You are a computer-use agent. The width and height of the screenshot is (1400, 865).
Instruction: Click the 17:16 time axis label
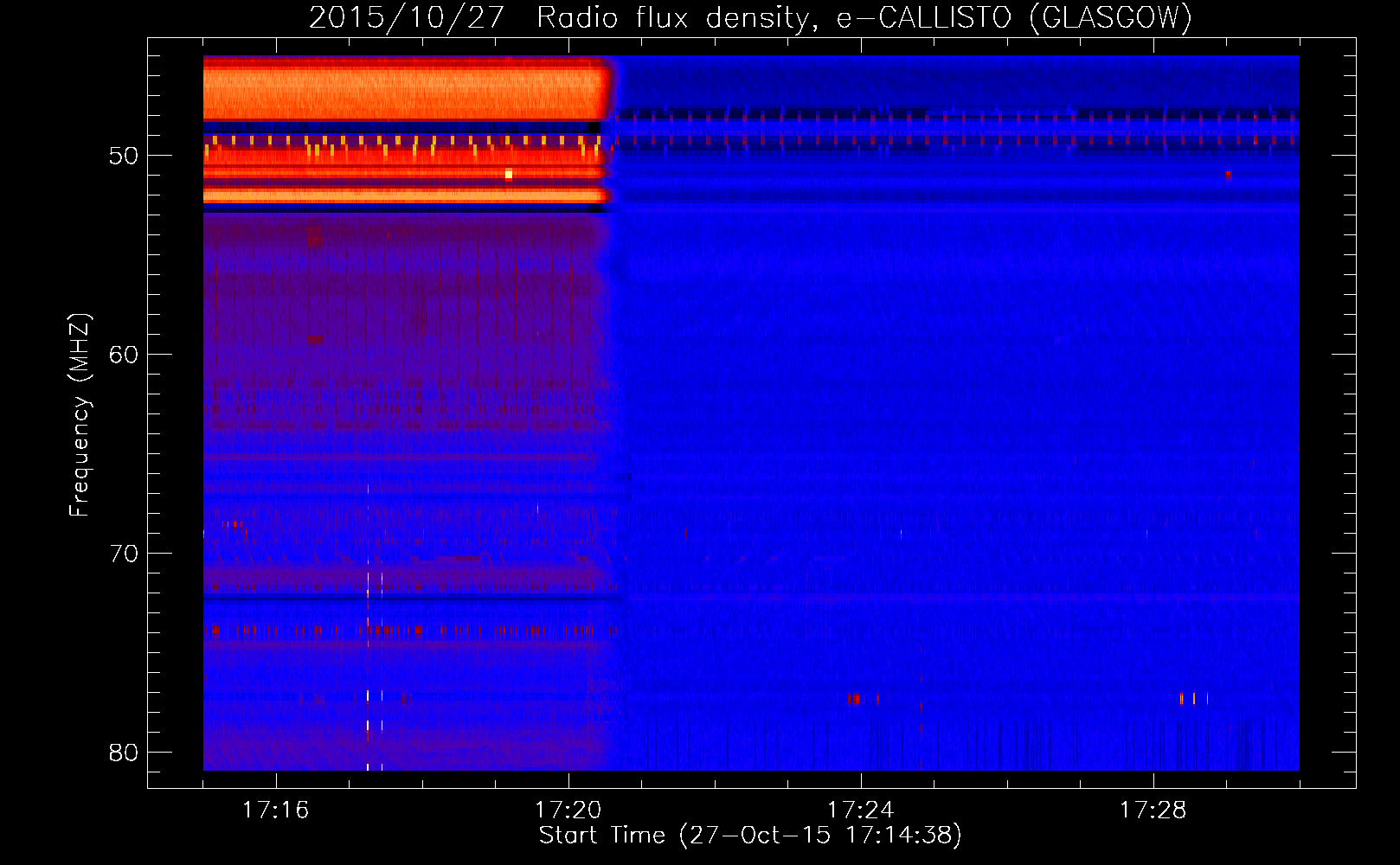(x=275, y=811)
